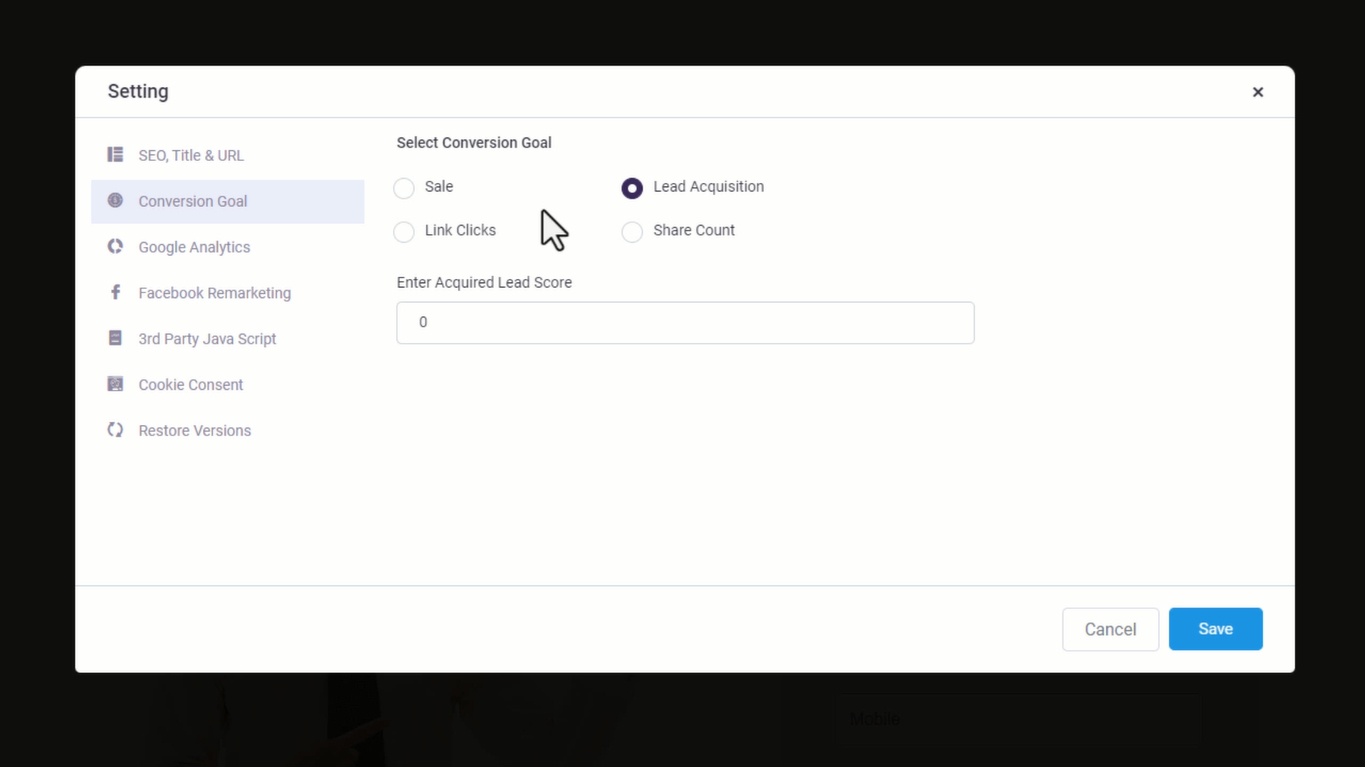
Task: Click the Save button
Action: (x=1215, y=629)
